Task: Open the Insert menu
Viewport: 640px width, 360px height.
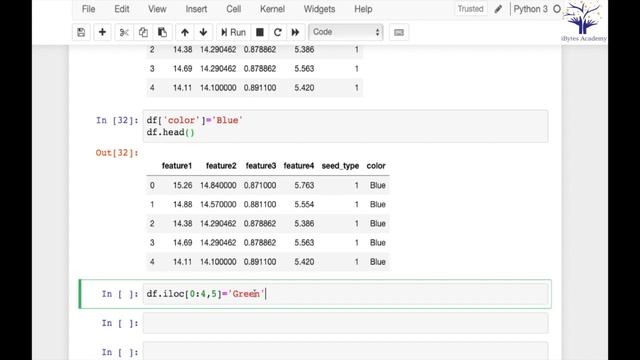Action: pyautogui.click(x=196, y=9)
